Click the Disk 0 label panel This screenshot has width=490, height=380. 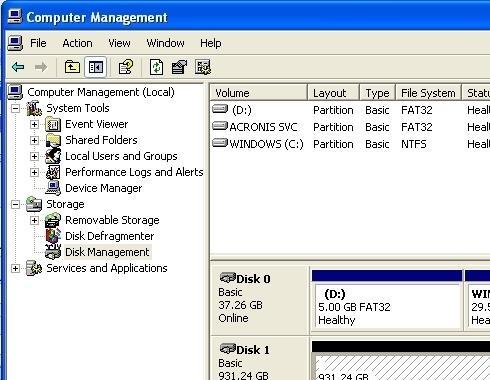[259, 300]
